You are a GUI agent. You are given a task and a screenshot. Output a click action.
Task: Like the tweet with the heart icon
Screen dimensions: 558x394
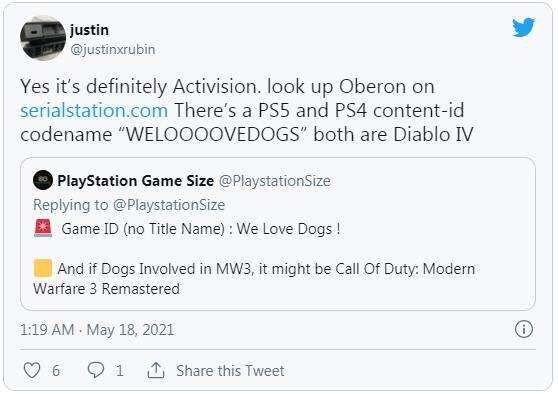tap(32, 370)
